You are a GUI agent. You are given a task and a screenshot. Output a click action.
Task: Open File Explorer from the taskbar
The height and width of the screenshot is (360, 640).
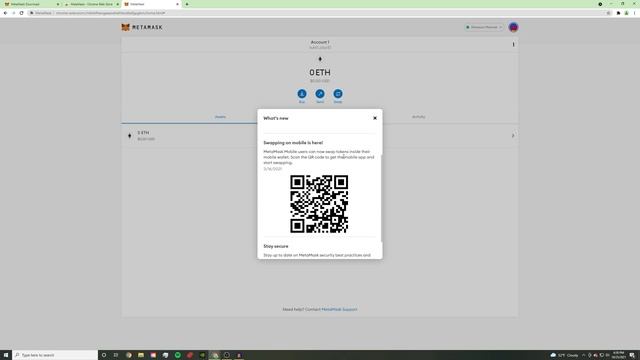(141, 355)
